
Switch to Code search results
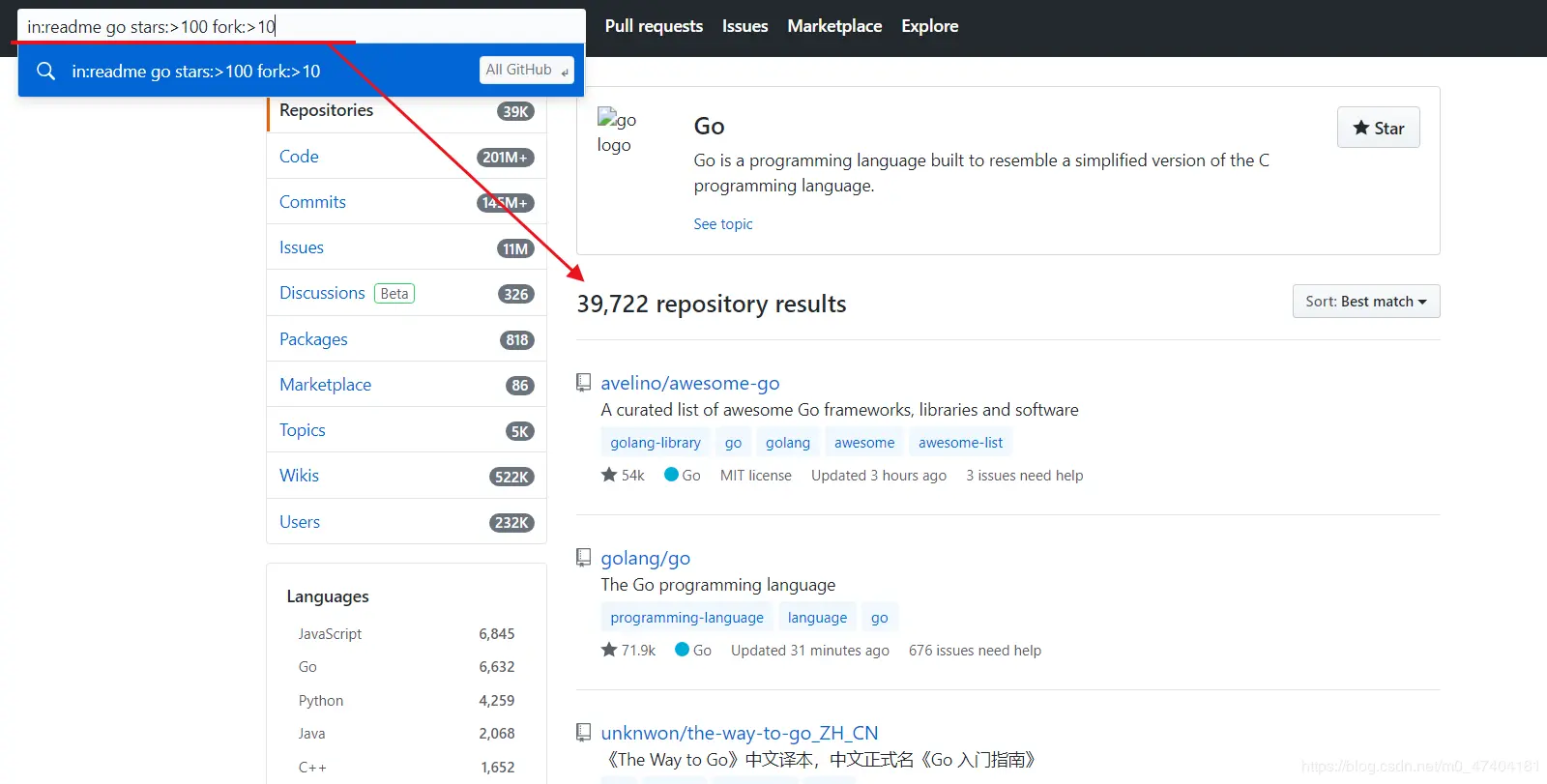406,157
